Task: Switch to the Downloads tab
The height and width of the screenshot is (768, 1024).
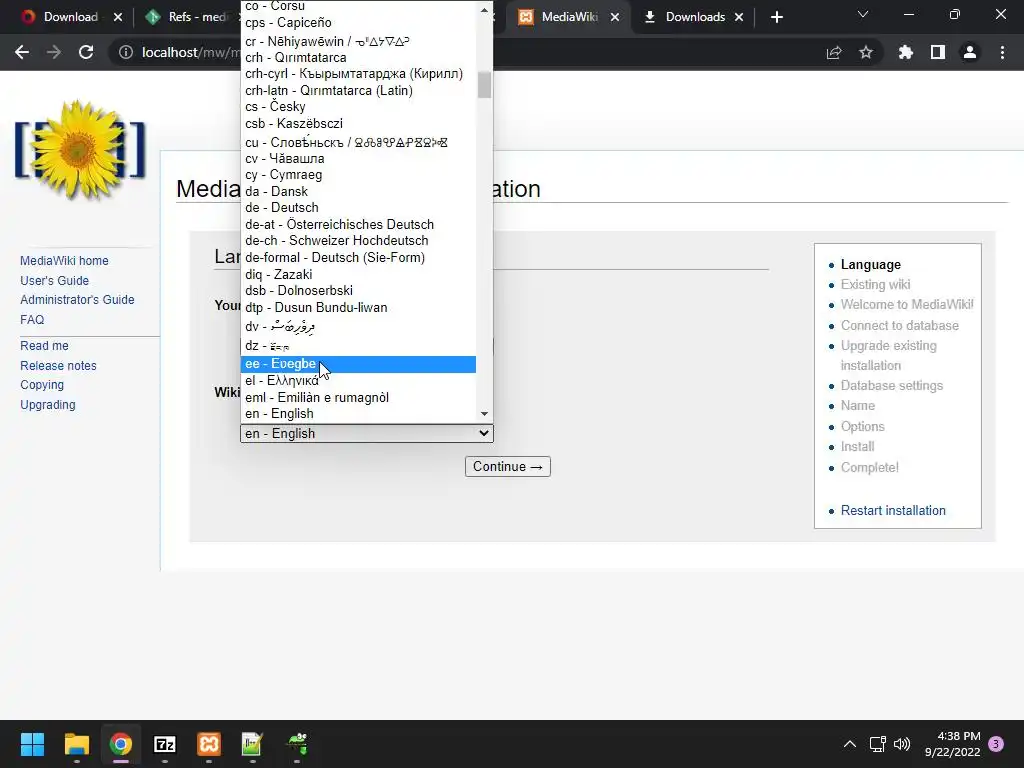Action: [694, 17]
